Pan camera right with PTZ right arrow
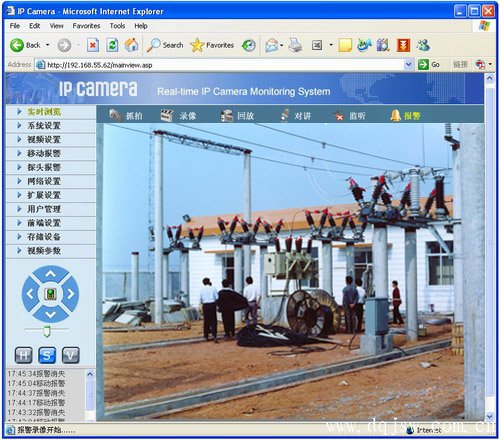This screenshot has width=500, height=440. [x=71, y=294]
